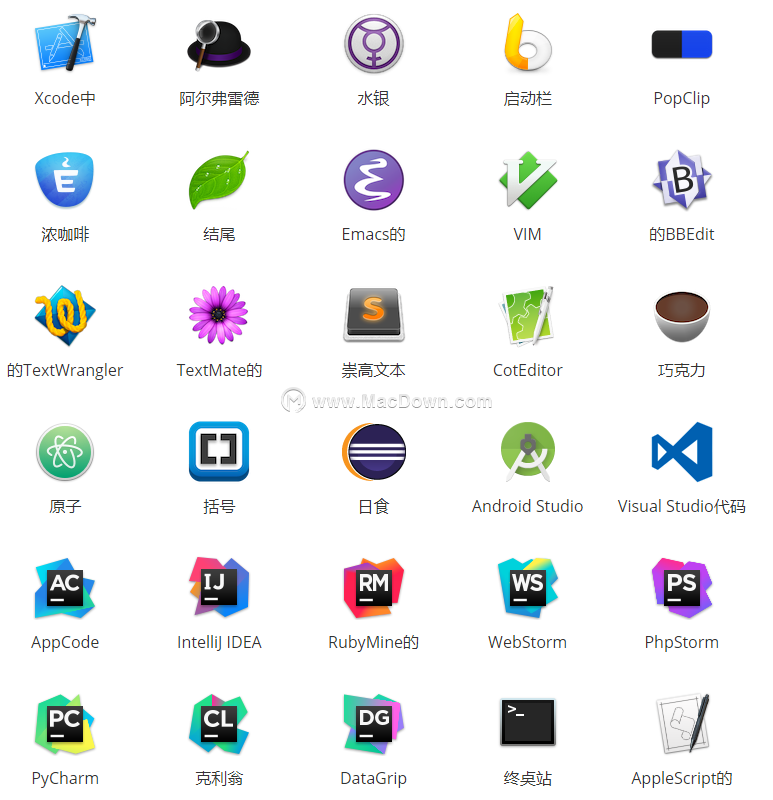Select the Sublime Text S icon

pos(373,315)
